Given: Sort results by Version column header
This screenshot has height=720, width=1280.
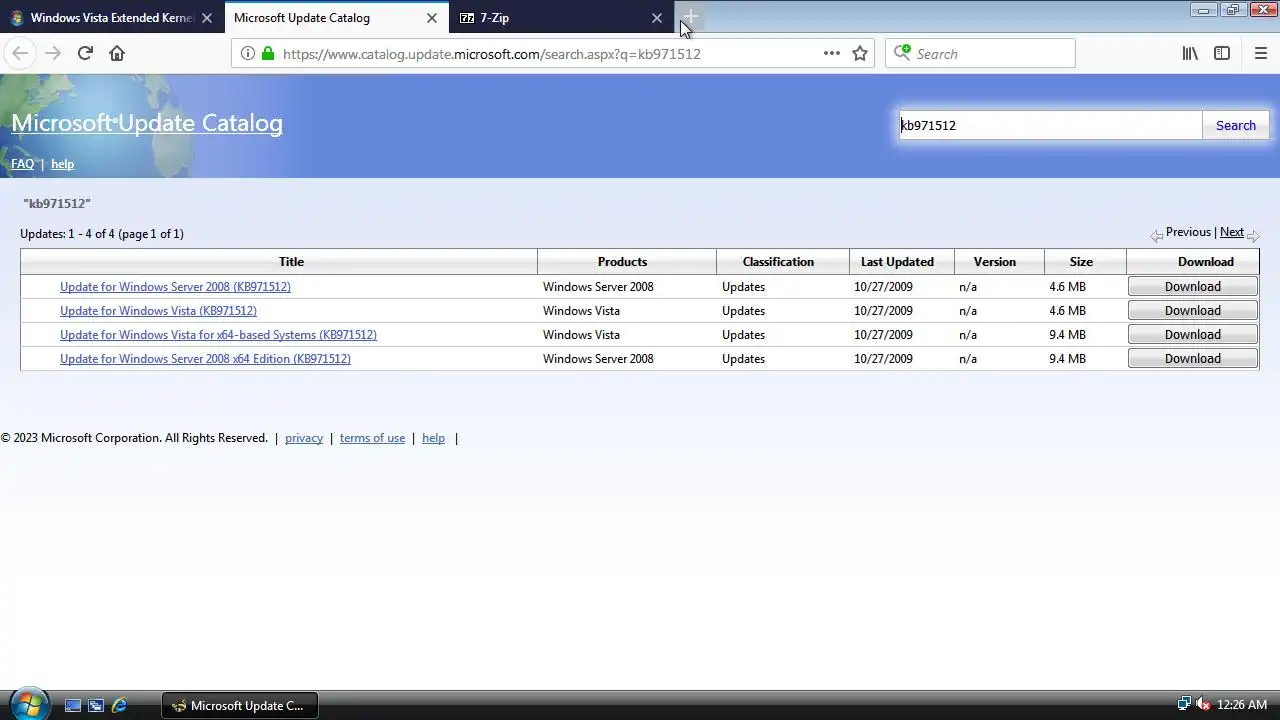Looking at the screenshot, I should (x=994, y=262).
